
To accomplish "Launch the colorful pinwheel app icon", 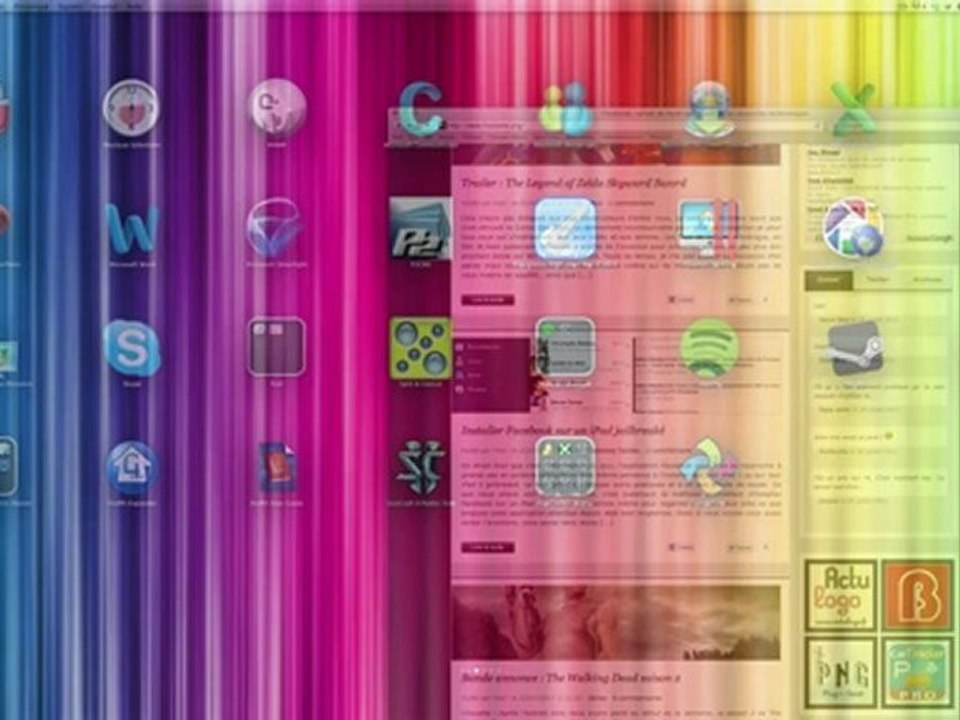I will [x=709, y=467].
